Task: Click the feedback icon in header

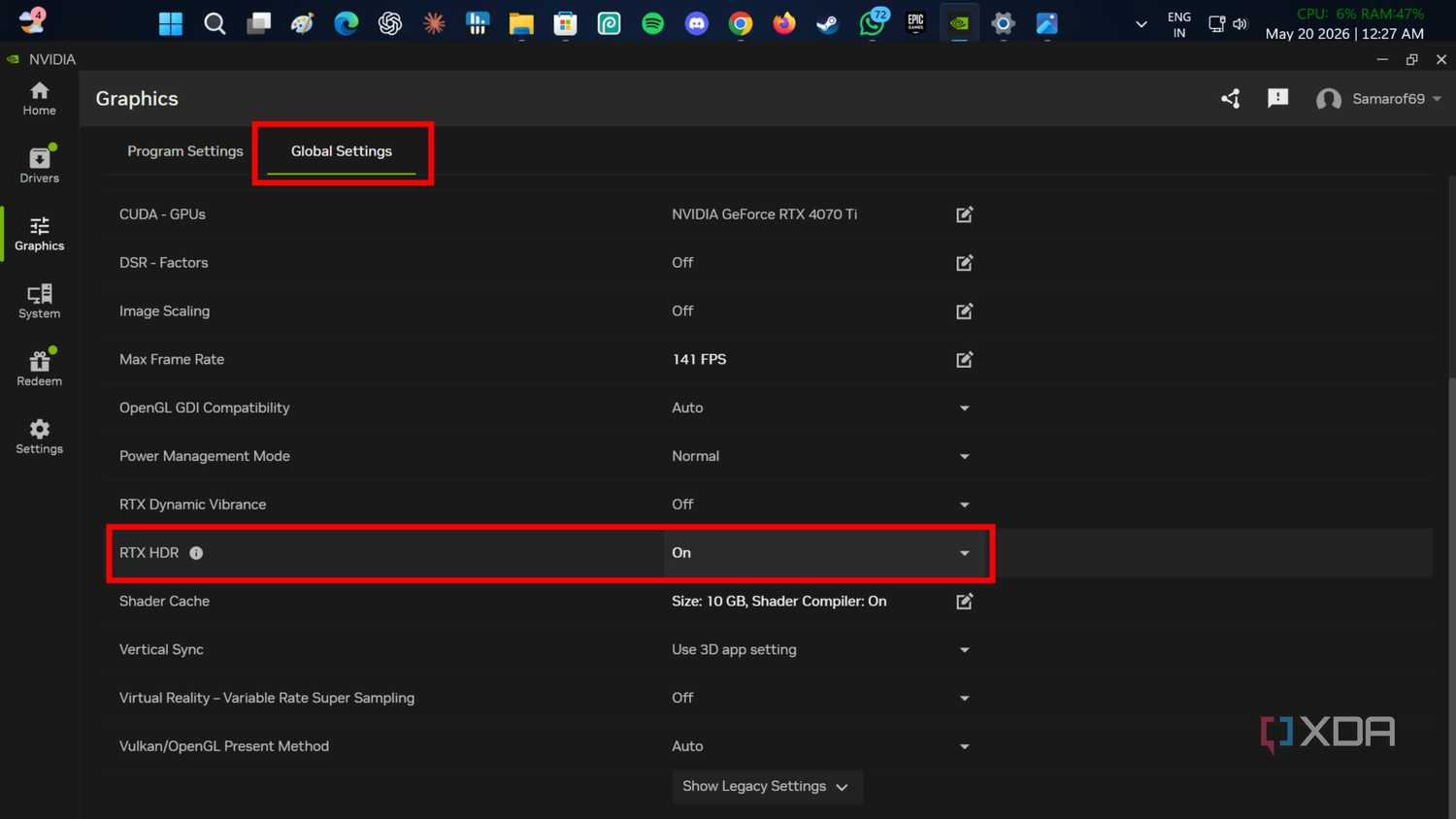Action: click(x=1277, y=98)
